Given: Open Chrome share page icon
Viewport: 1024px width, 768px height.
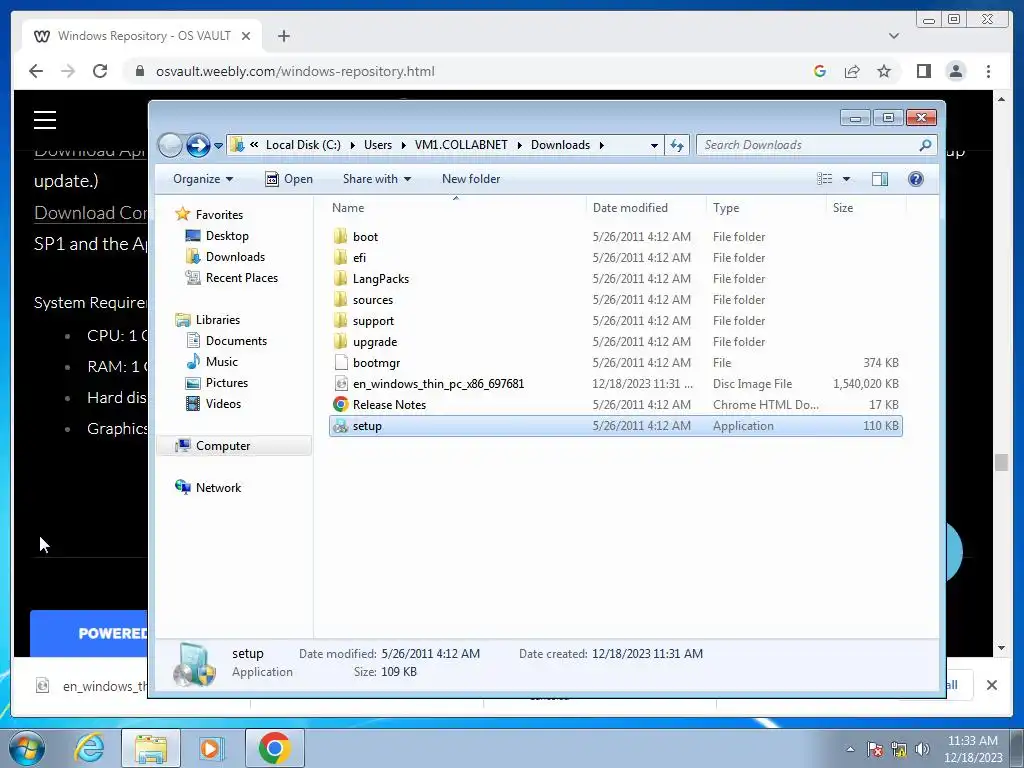Looking at the screenshot, I should coord(852,71).
